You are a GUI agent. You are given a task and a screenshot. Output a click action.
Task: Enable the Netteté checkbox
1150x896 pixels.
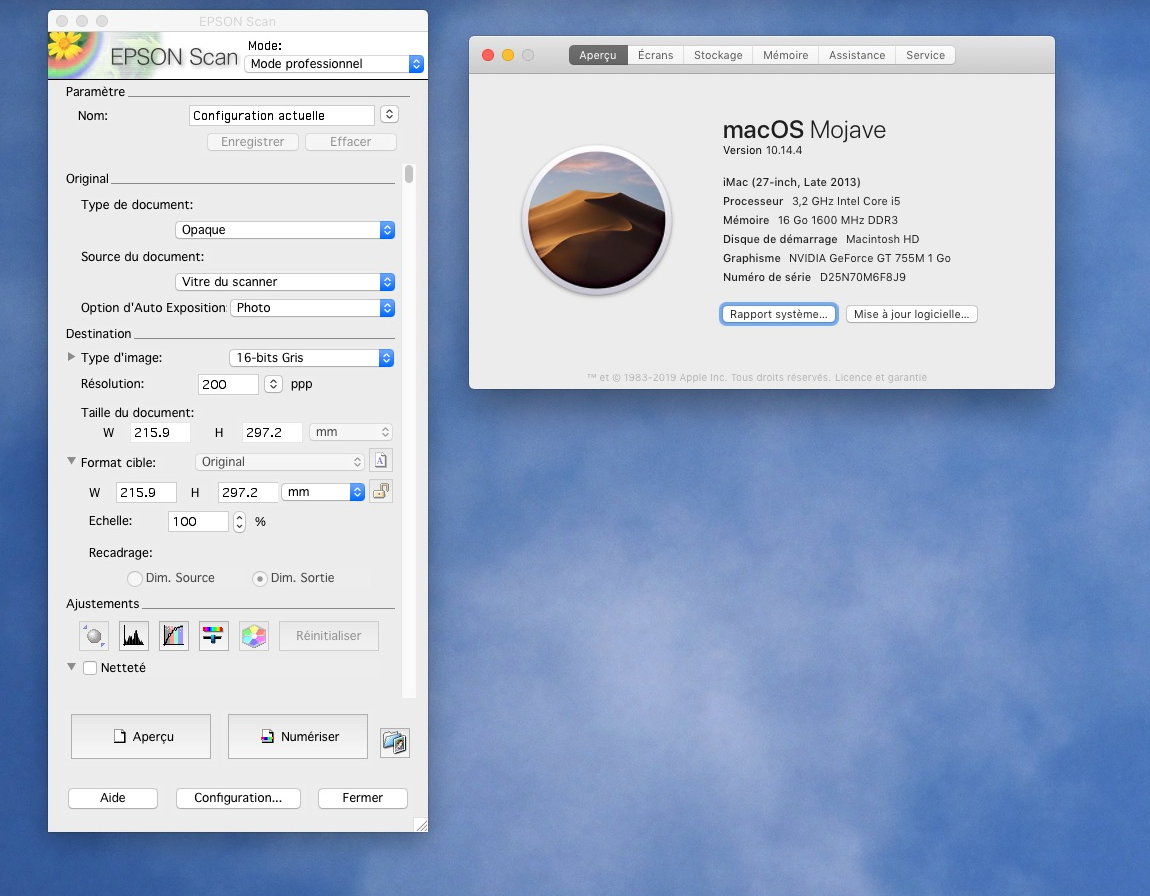(x=90, y=668)
